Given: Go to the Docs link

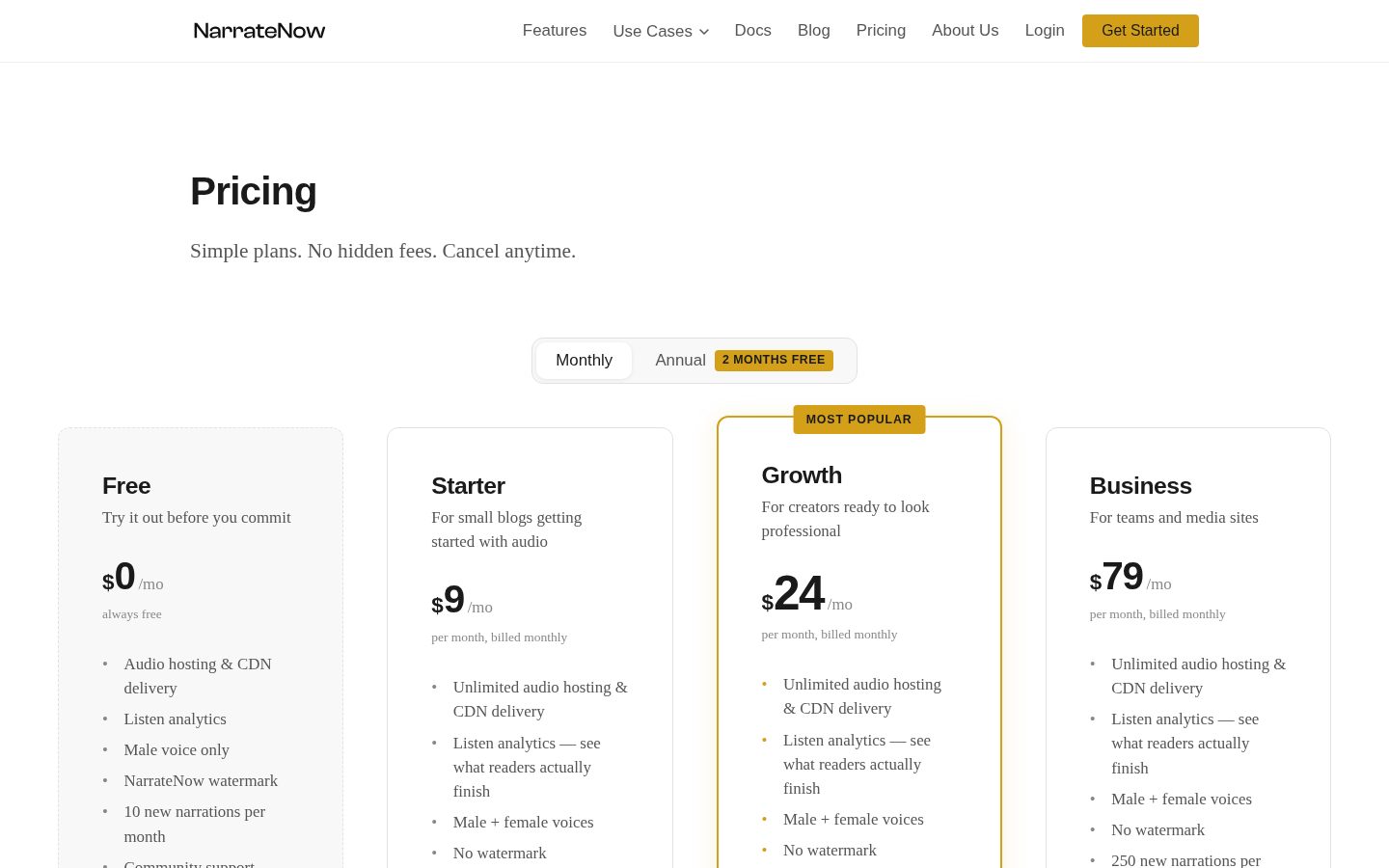Looking at the screenshot, I should 752,31.
